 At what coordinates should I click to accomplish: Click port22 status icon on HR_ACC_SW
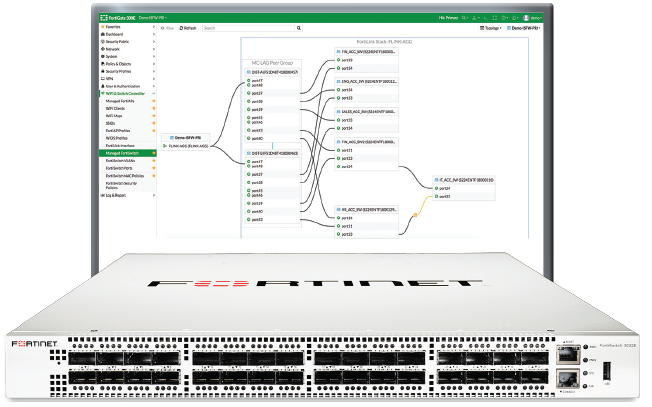tap(338, 234)
